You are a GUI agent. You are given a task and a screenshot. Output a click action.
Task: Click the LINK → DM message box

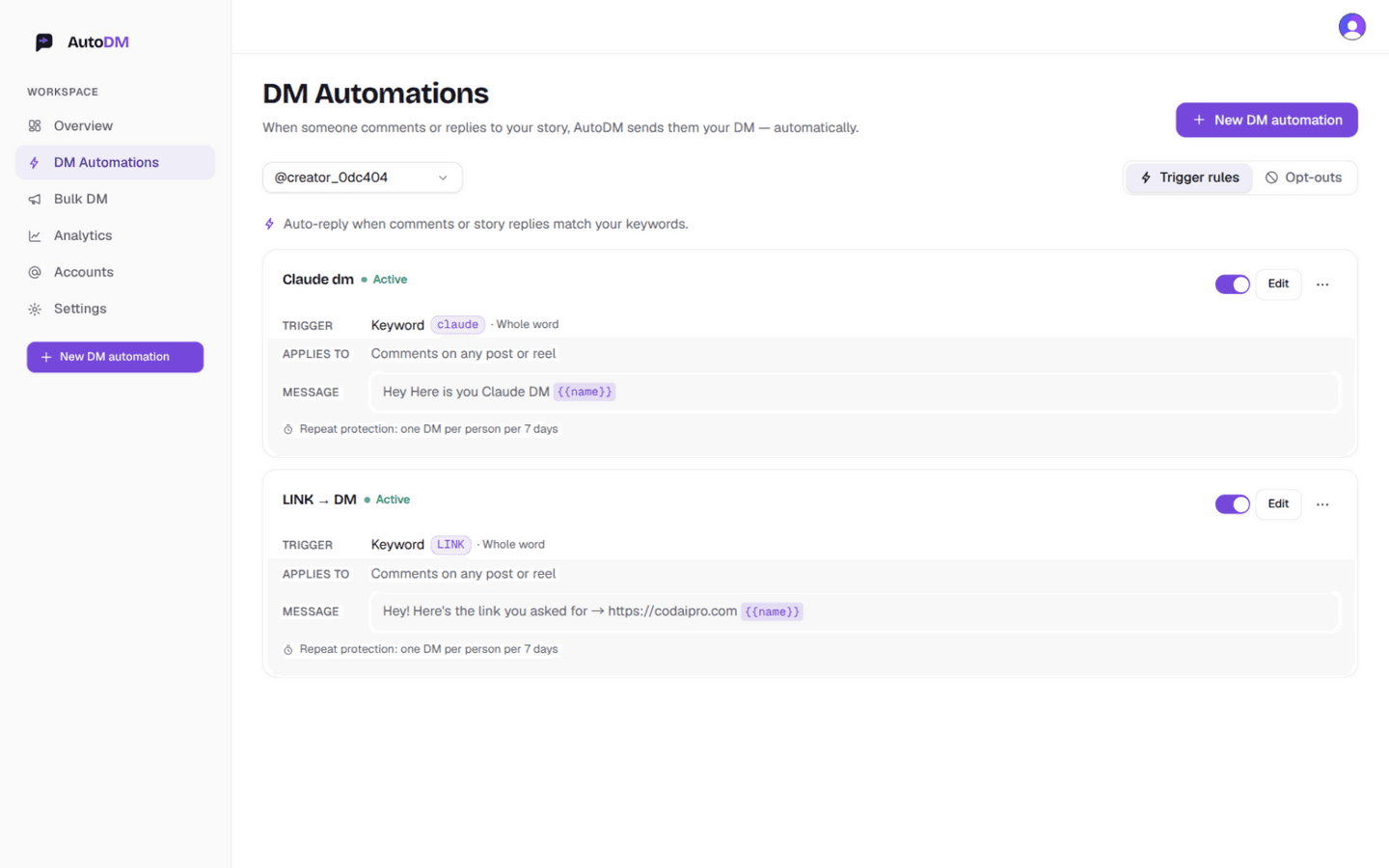[855, 611]
